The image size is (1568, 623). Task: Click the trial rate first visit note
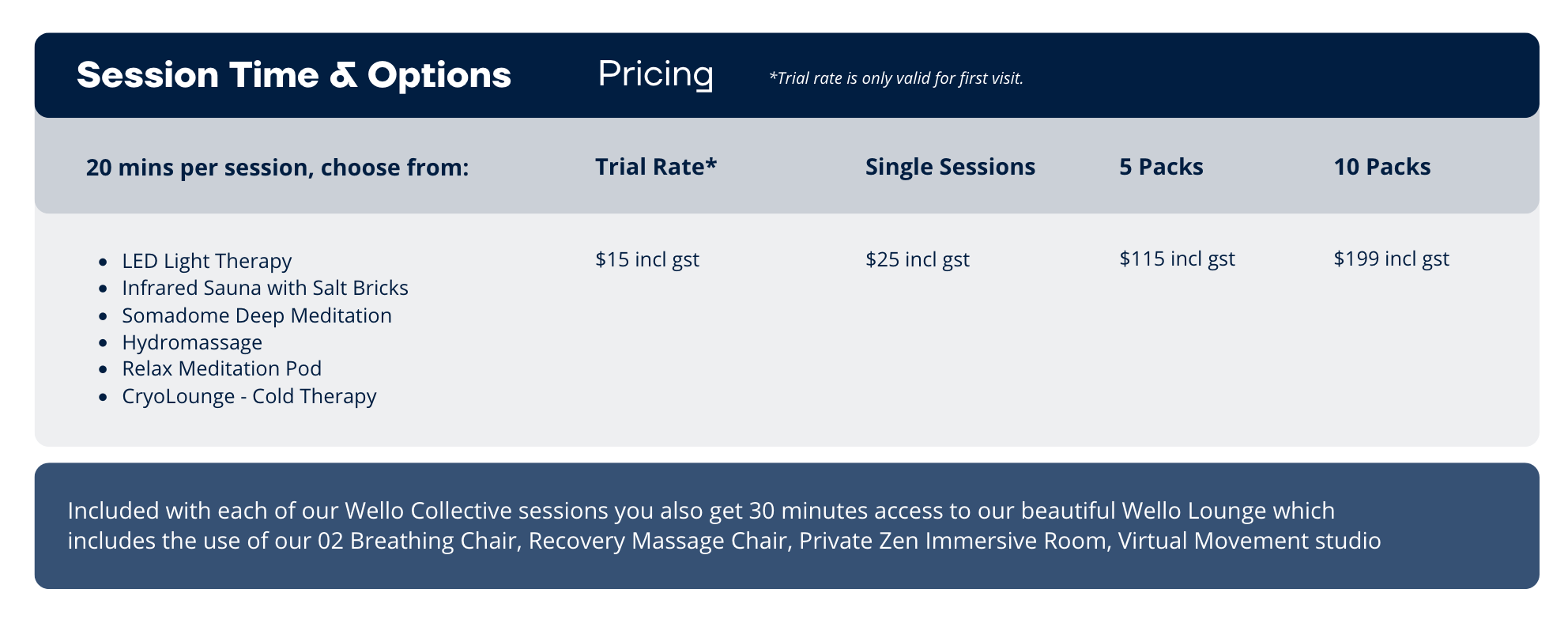[895, 78]
